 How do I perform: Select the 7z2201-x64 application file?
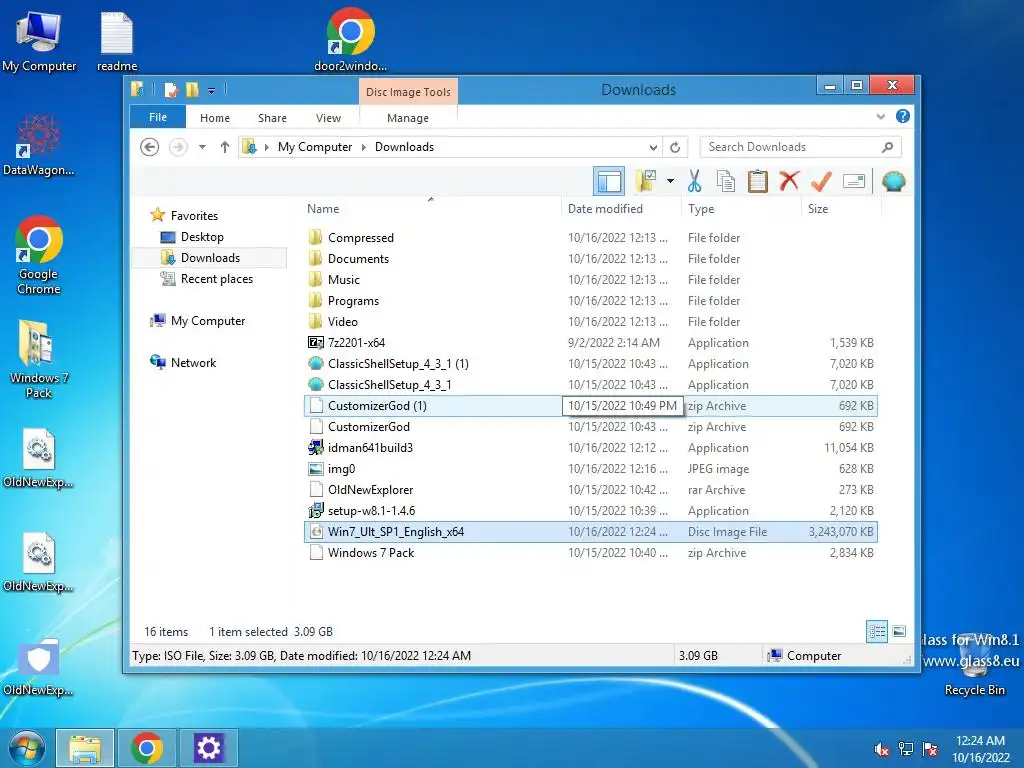[x=590, y=342]
